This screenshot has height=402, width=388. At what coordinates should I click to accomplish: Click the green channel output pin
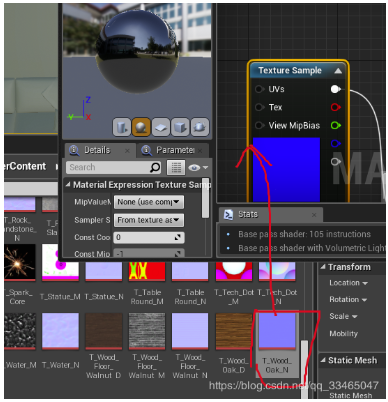coord(335,125)
